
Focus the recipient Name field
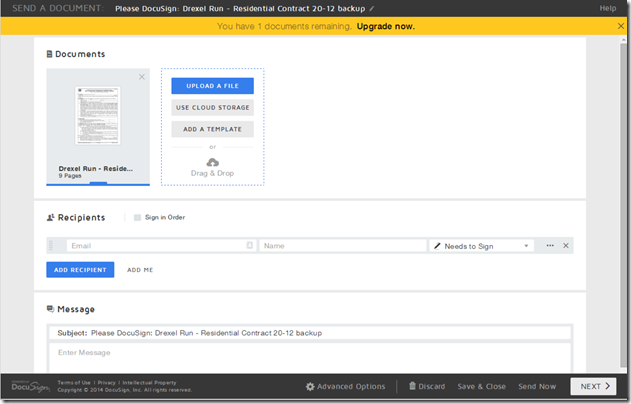tap(342, 245)
